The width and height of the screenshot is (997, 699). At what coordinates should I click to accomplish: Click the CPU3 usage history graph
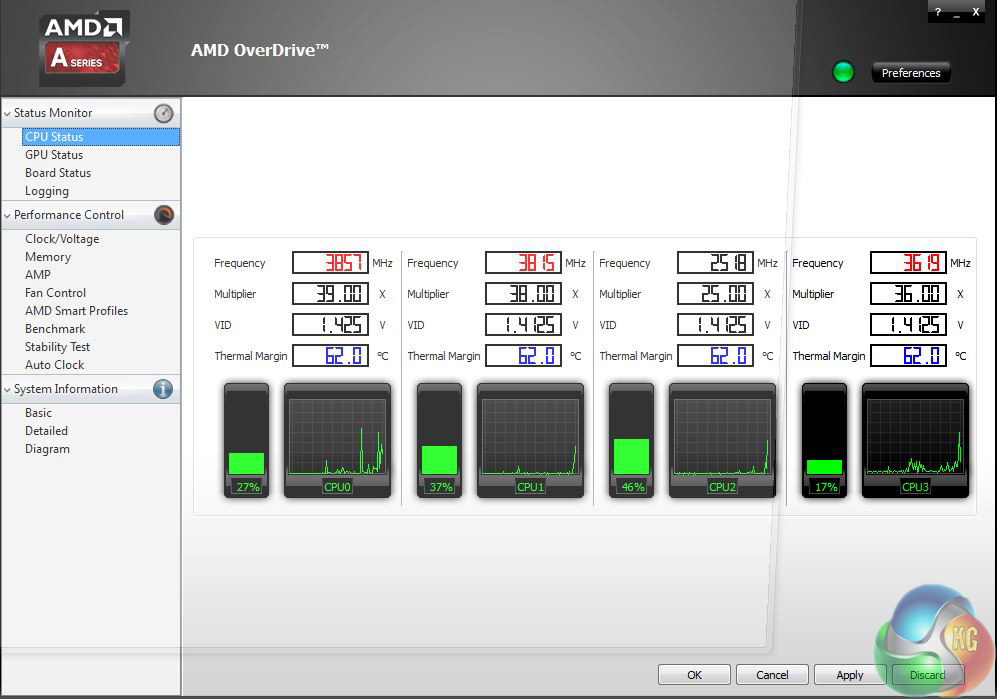click(x=915, y=439)
